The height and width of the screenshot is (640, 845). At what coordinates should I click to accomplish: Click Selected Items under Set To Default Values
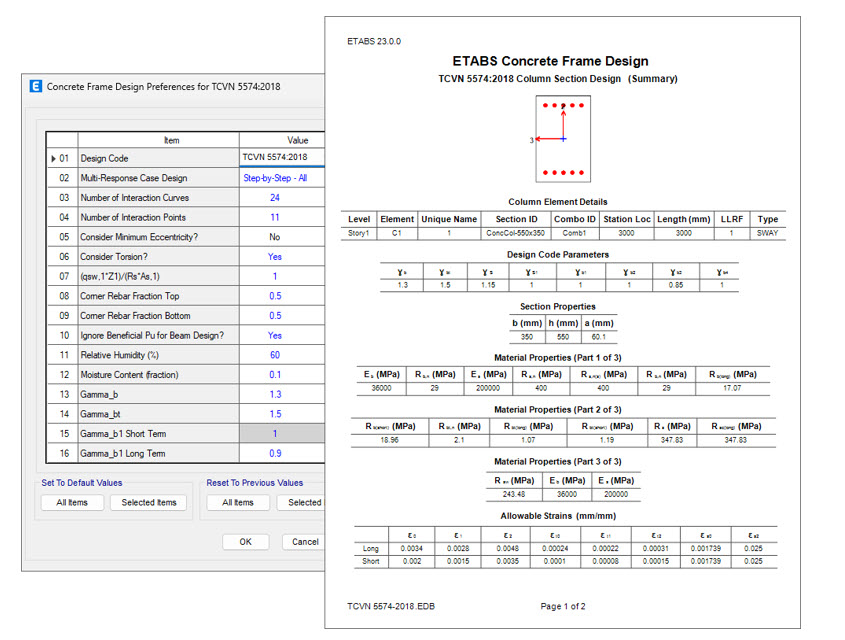(x=149, y=503)
